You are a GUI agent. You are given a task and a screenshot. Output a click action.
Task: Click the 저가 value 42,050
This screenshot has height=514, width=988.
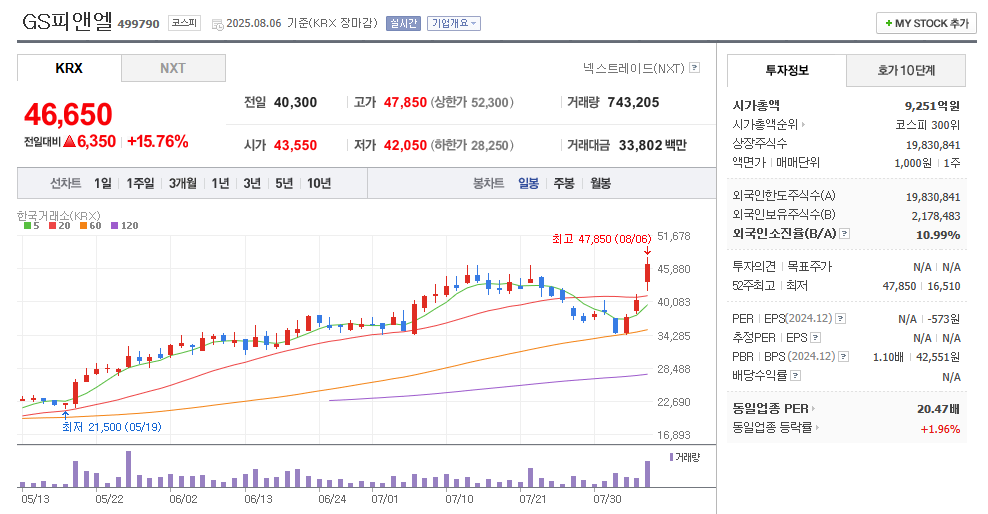(405, 146)
